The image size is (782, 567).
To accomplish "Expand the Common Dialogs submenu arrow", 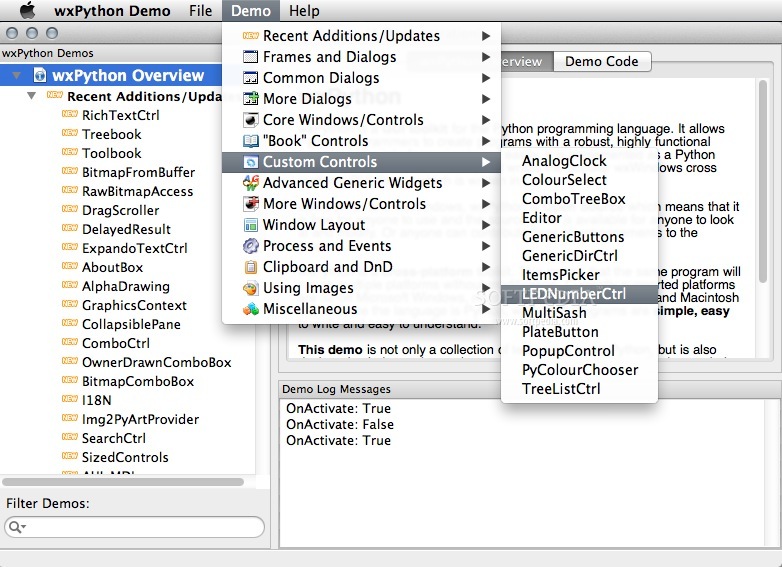I will coord(486,78).
